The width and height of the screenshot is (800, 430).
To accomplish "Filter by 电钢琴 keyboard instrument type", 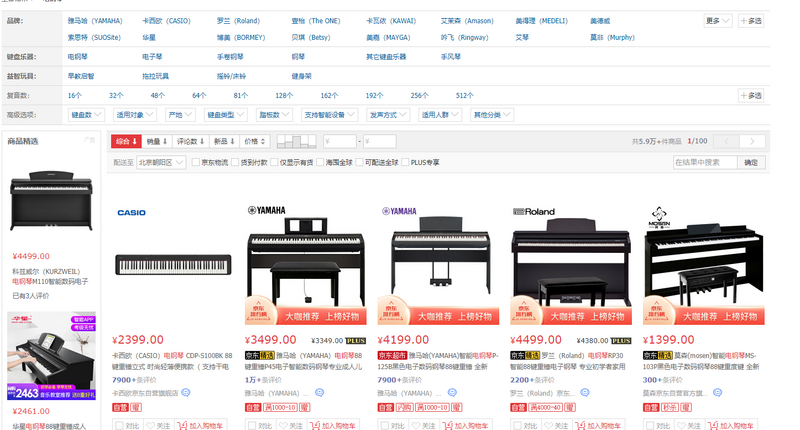I will [78, 57].
